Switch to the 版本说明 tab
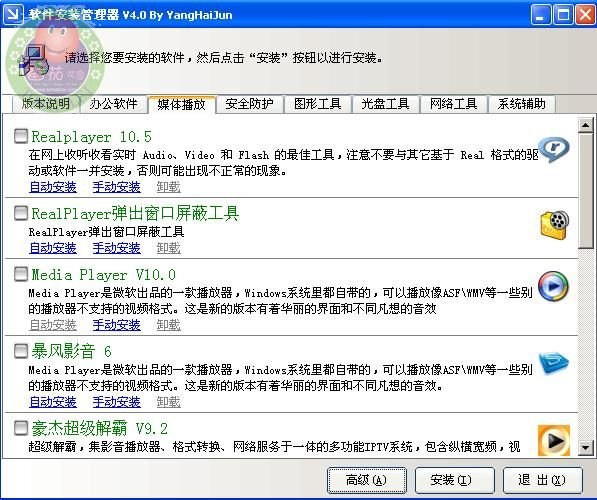Image resolution: width=597 pixels, height=500 pixels. coord(46,104)
